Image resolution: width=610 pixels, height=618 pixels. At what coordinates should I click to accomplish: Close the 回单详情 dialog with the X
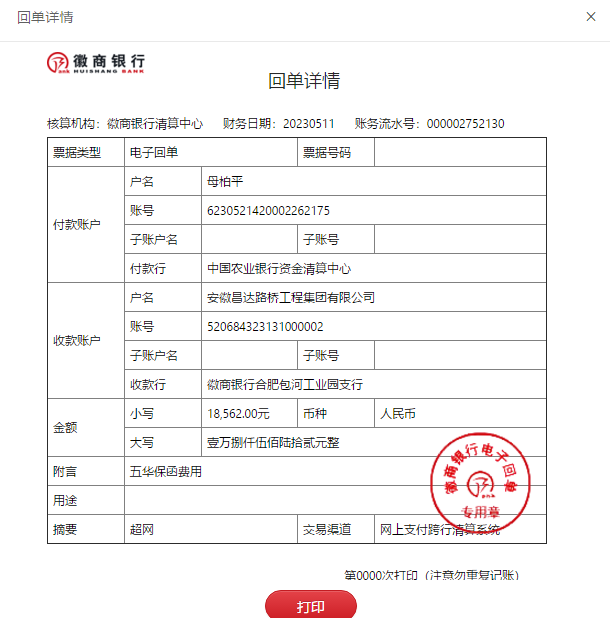click(x=590, y=17)
